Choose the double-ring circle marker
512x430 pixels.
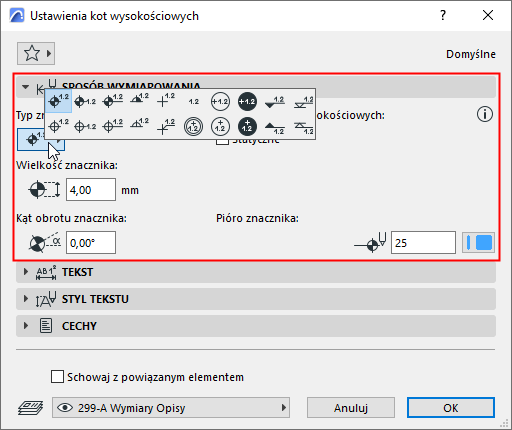point(193,126)
